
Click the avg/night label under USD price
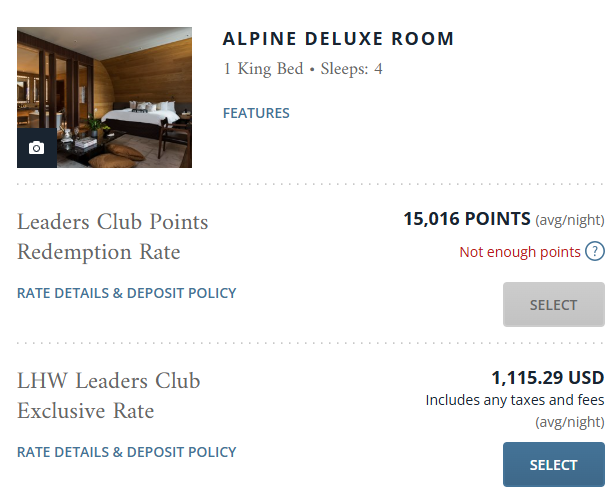click(x=570, y=422)
